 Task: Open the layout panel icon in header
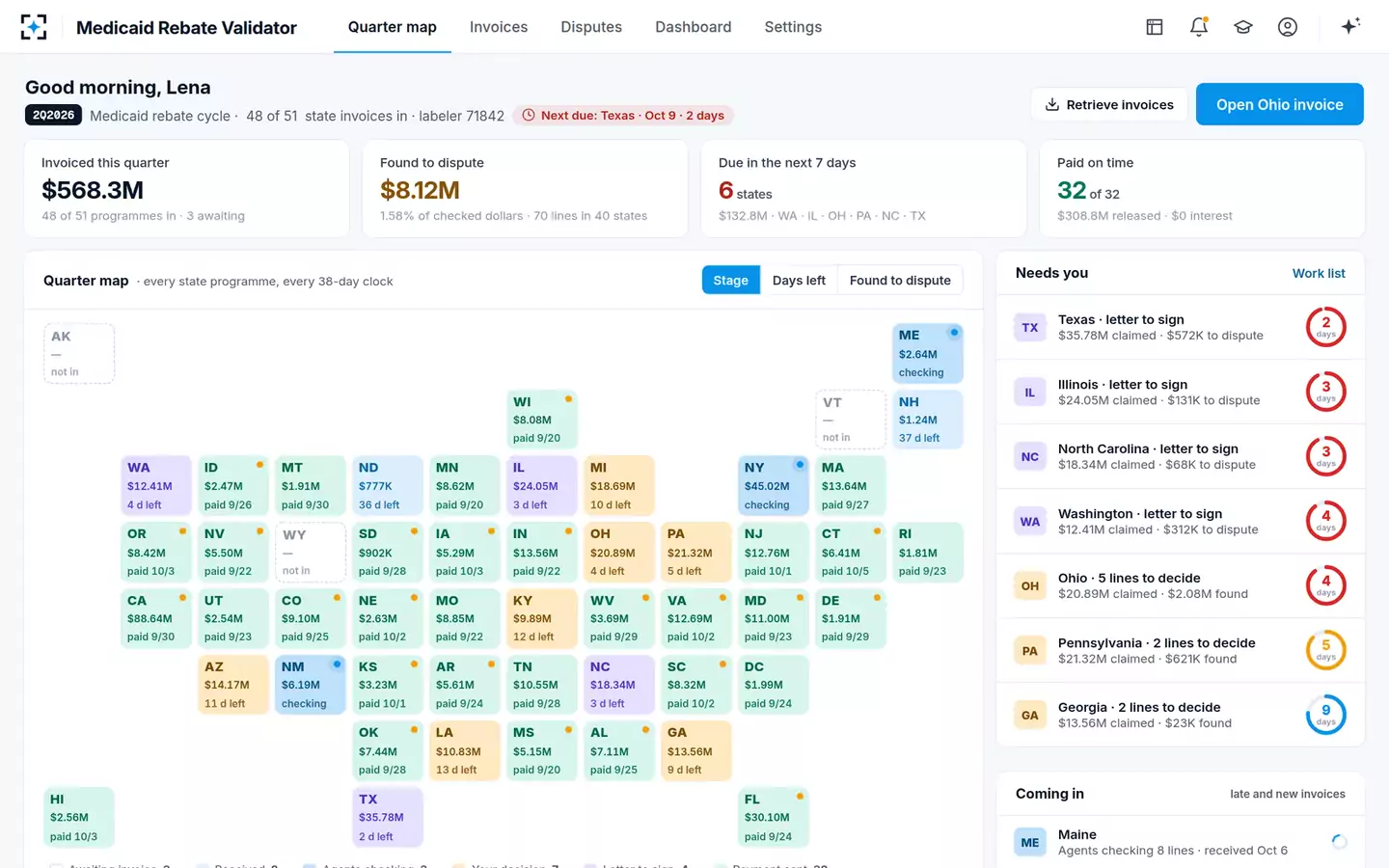coord(1155,27)
